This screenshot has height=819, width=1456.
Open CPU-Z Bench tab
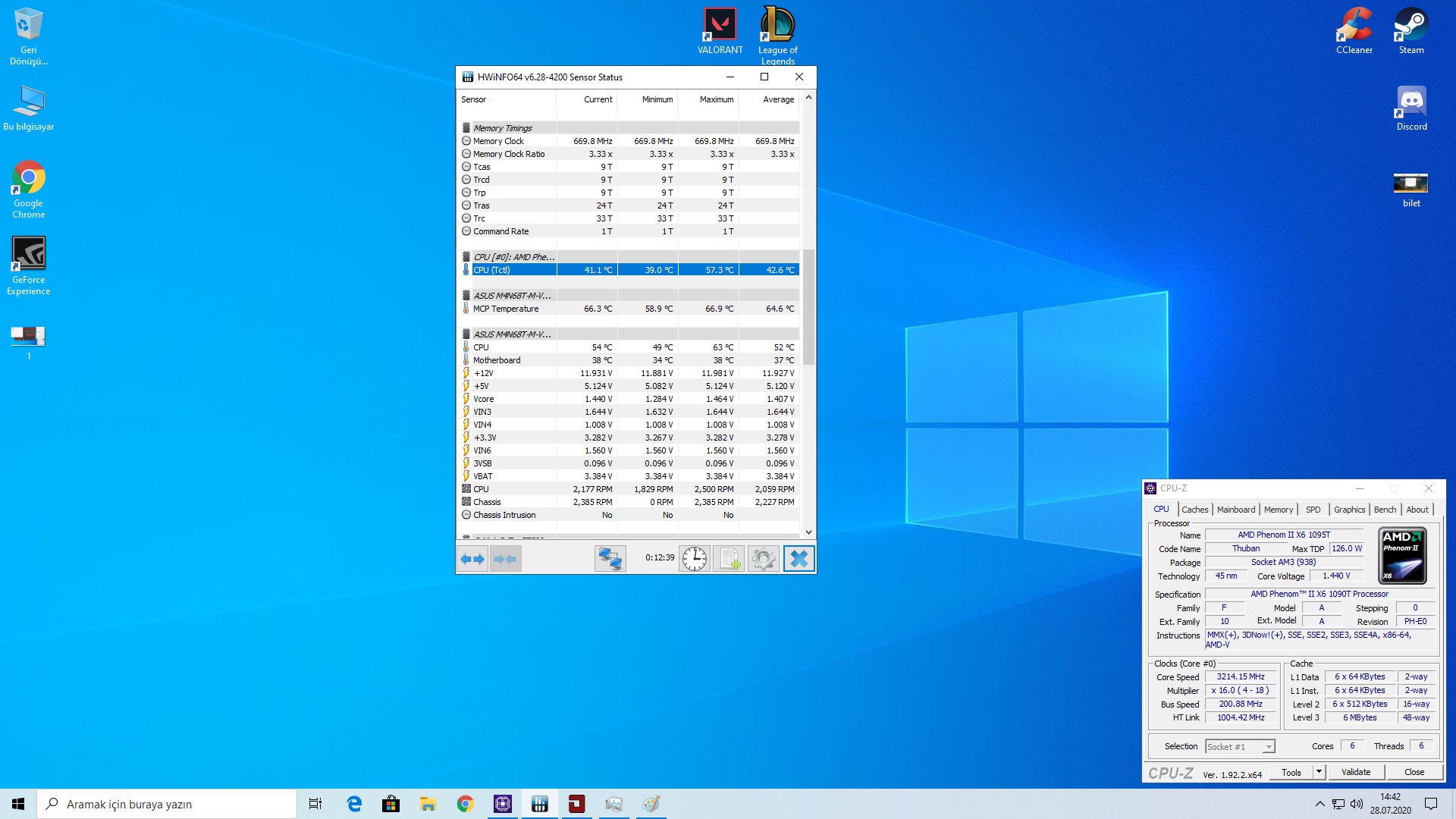(x=1385, y=510)
